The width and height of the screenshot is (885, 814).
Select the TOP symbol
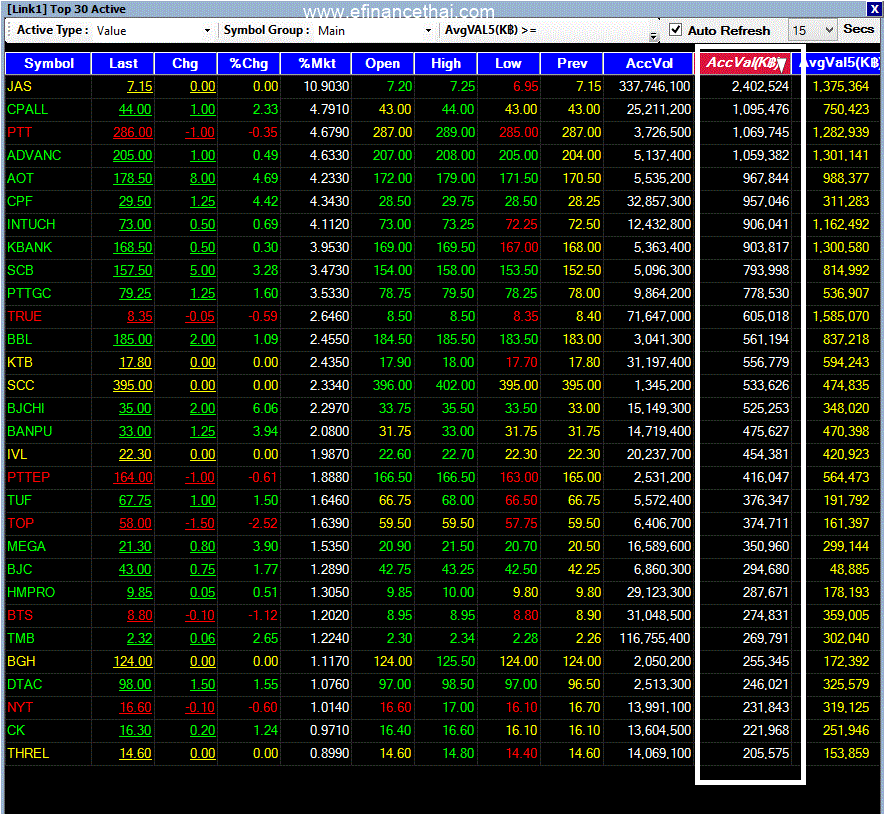pos(20,524)
